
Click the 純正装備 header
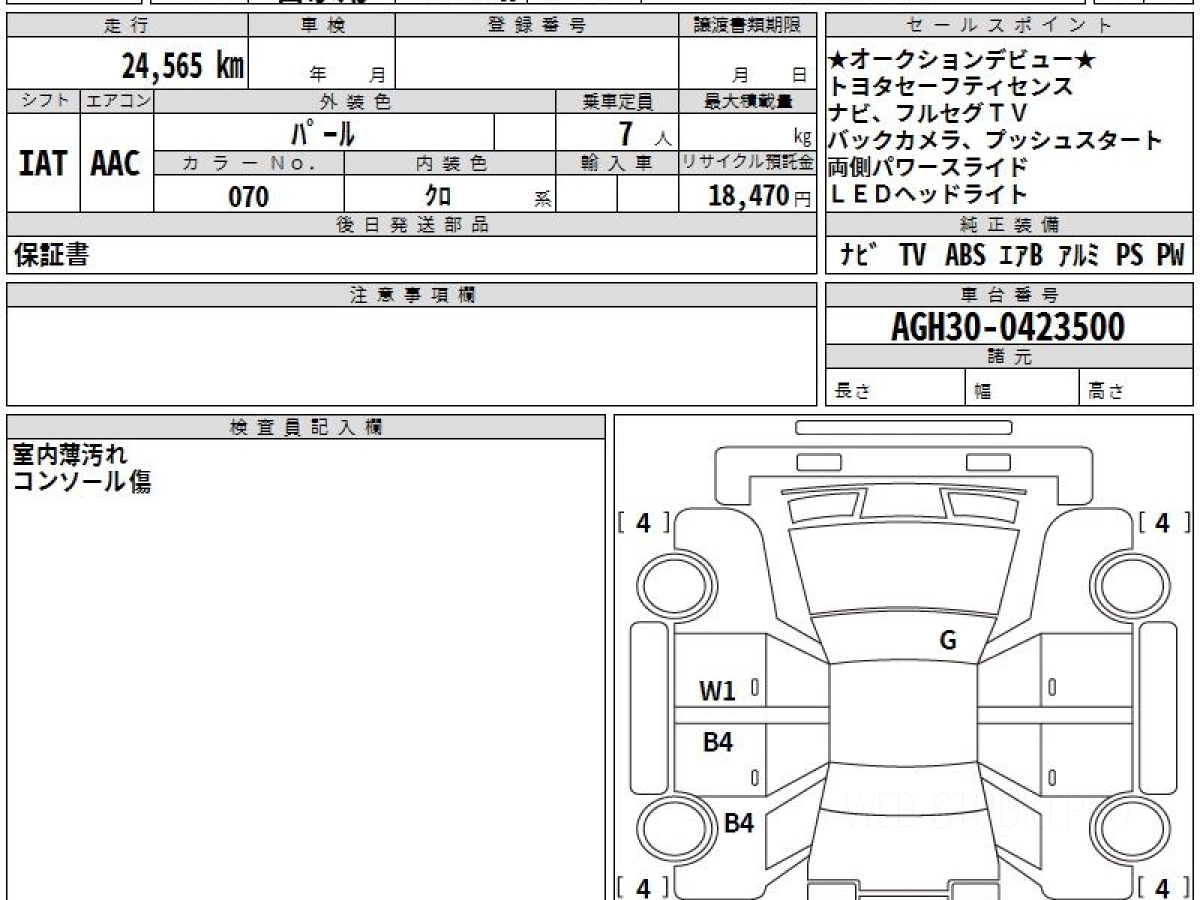click(x=1009, y=225)
